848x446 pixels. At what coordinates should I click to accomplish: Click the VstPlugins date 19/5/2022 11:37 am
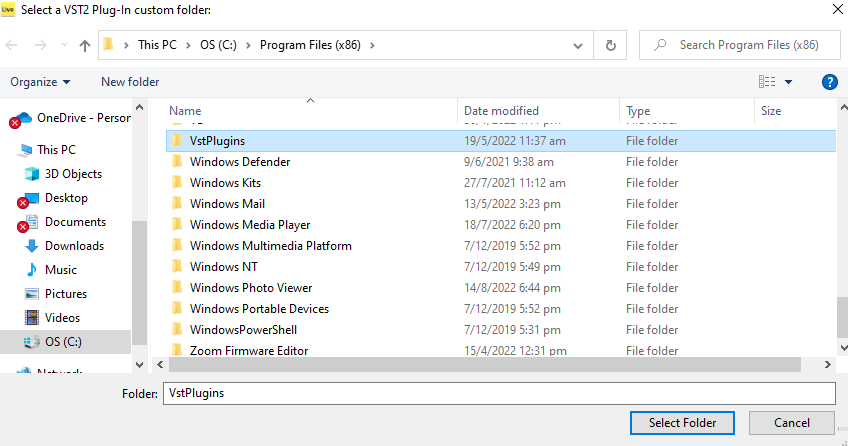515,141
